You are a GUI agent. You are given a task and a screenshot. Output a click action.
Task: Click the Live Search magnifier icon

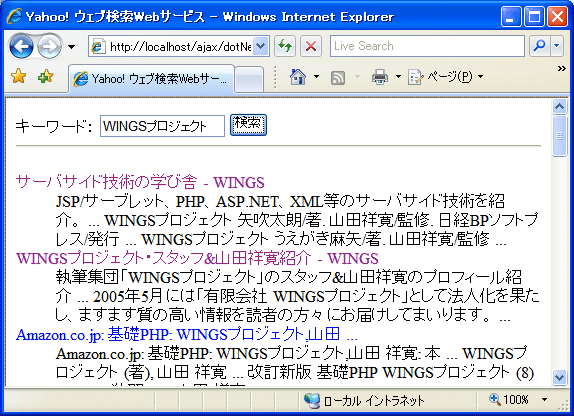pyautogui.click(x=539, y=46)
